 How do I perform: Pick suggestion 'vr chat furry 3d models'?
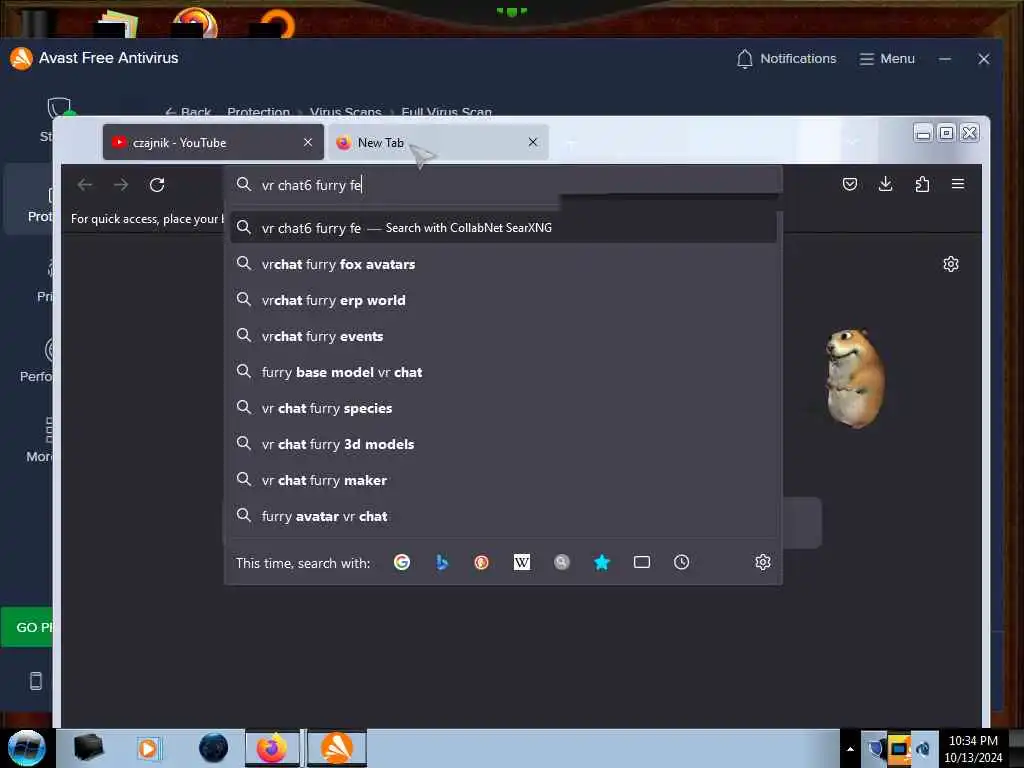(503, 443)
